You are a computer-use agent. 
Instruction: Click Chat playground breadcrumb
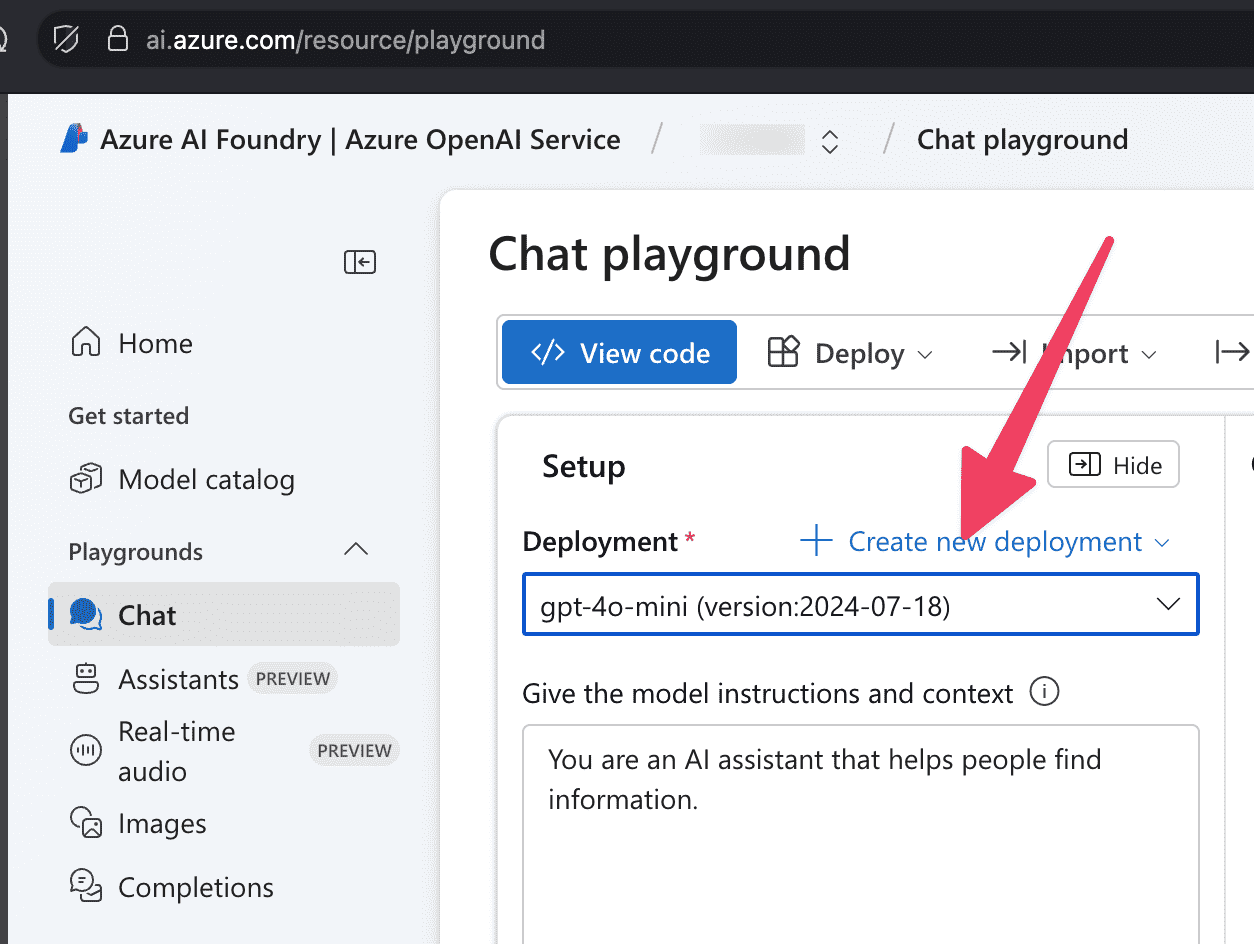(x=1022, y=140)
